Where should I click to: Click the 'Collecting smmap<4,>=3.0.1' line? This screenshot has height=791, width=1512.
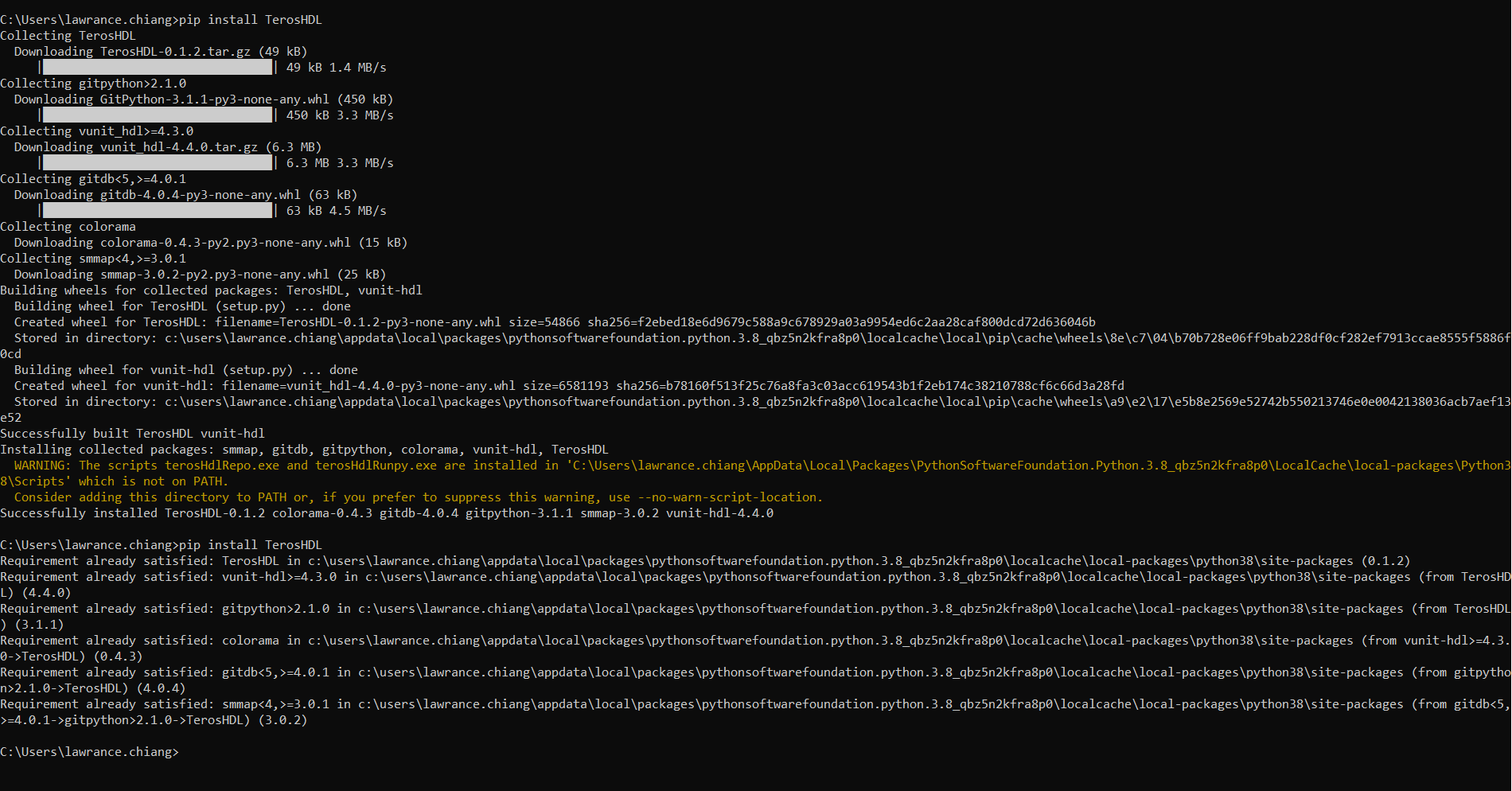tap(93, 259)
